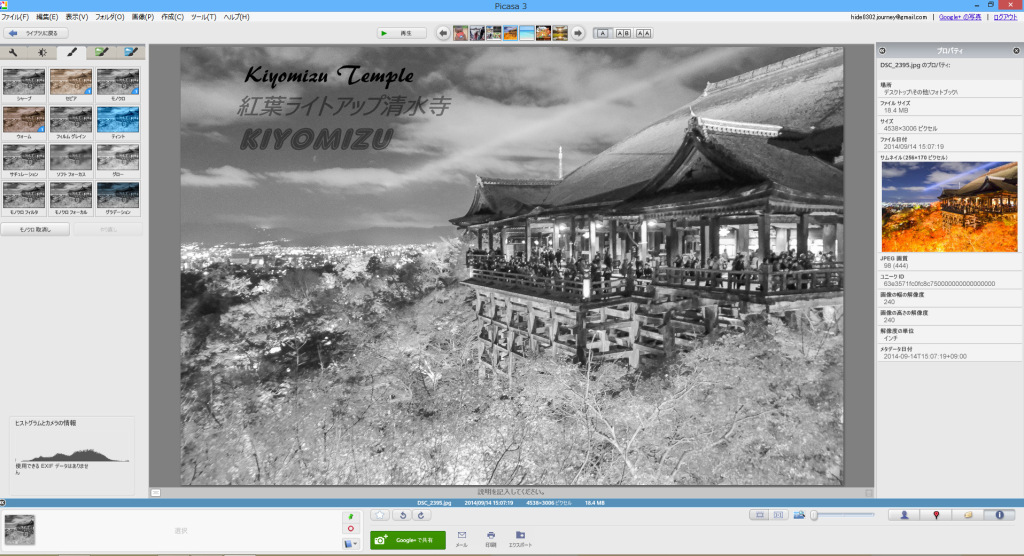Go to the next photo with right arrow

[577, 33]
